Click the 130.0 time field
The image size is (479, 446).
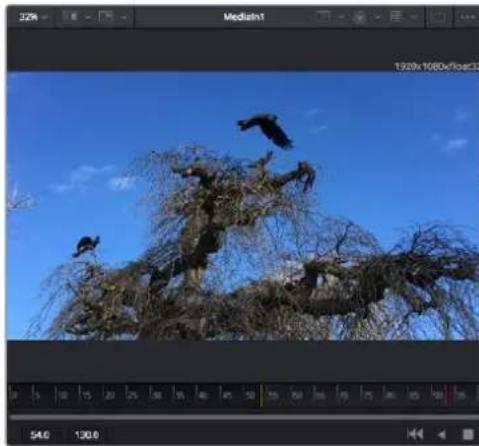(87, 435)
